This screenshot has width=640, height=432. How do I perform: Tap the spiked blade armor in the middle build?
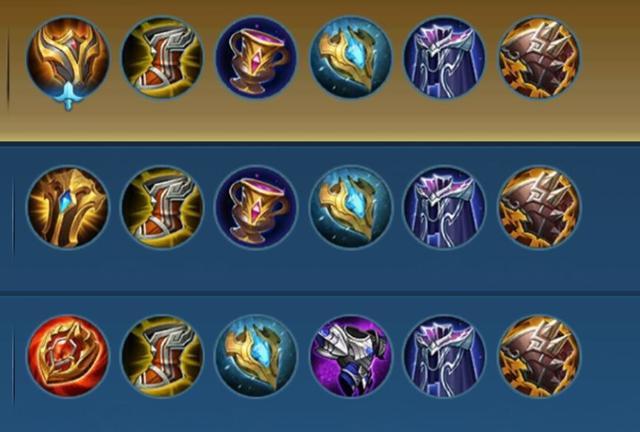tap(539, 207)
